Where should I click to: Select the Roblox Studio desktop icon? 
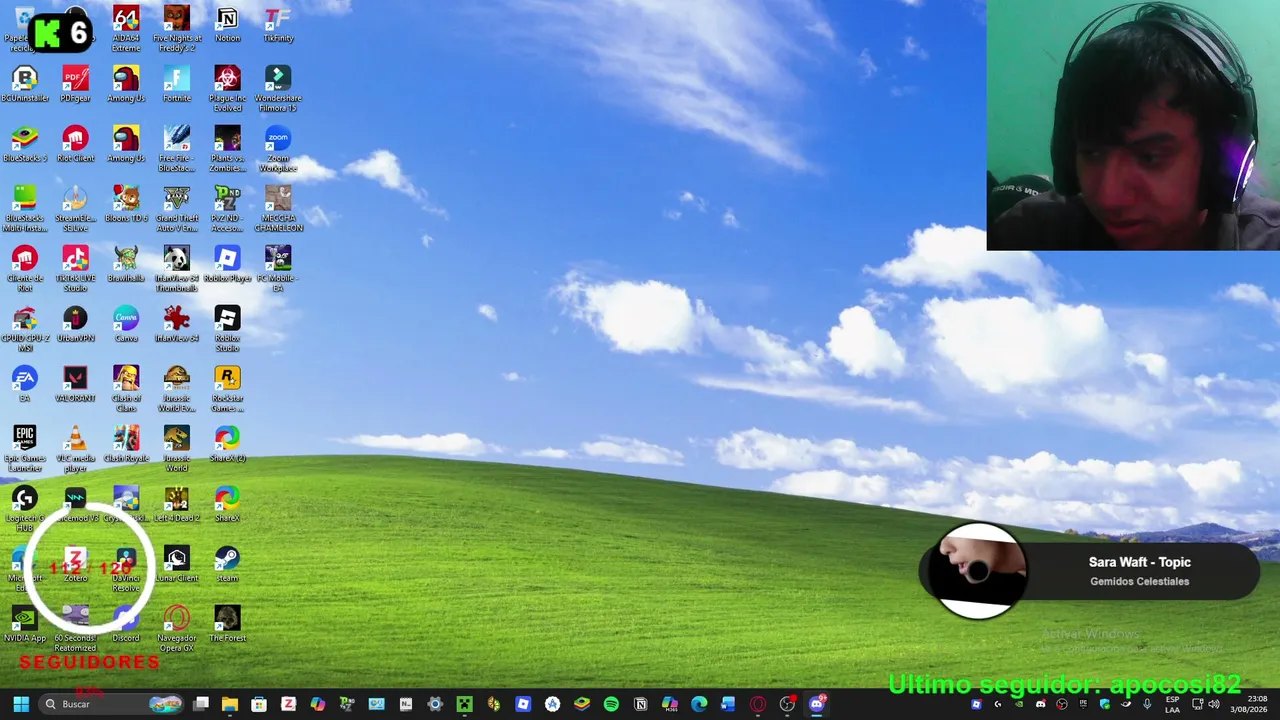click(227, 329)
